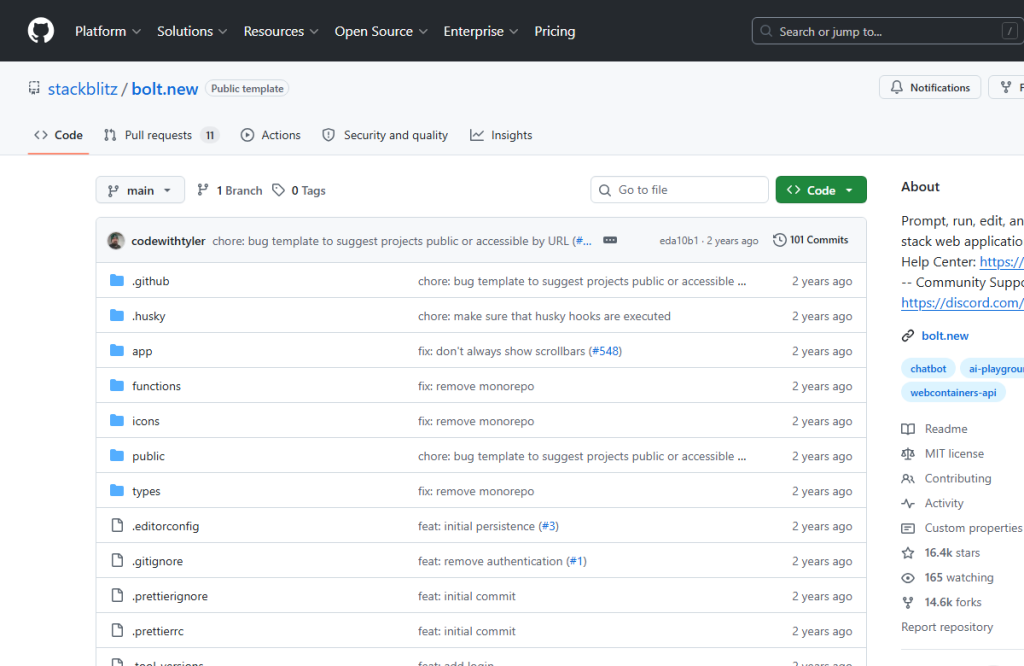Select the chatbot topic tag
This screenshot has height=666, width=1024.
[x=928, y=368]
